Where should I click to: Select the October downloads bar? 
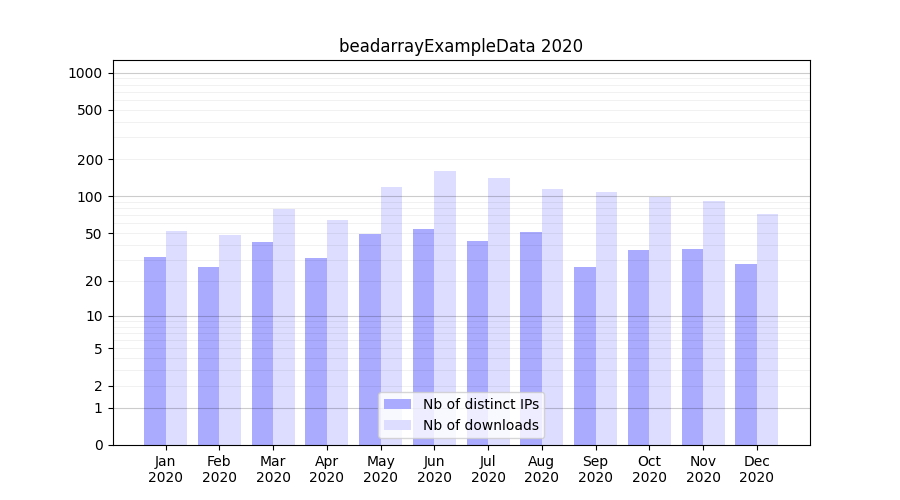click(x=660, y=320)
